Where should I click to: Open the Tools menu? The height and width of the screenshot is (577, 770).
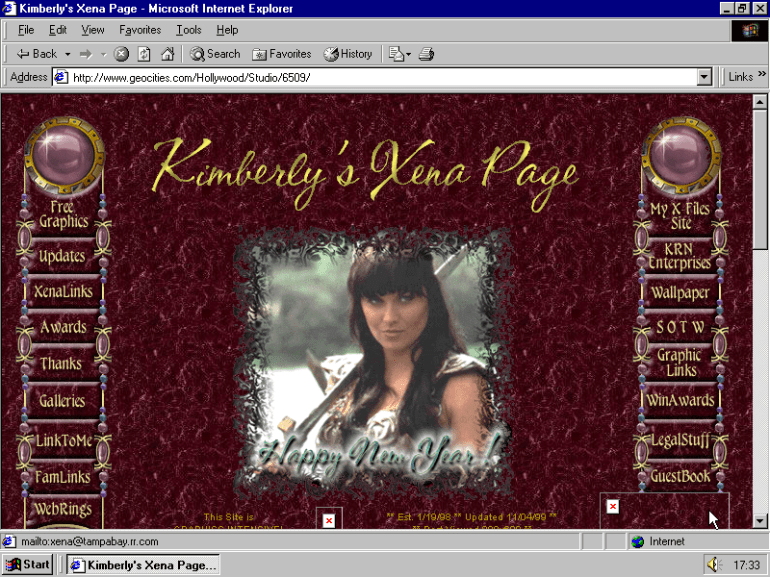(x=189, y=30)
